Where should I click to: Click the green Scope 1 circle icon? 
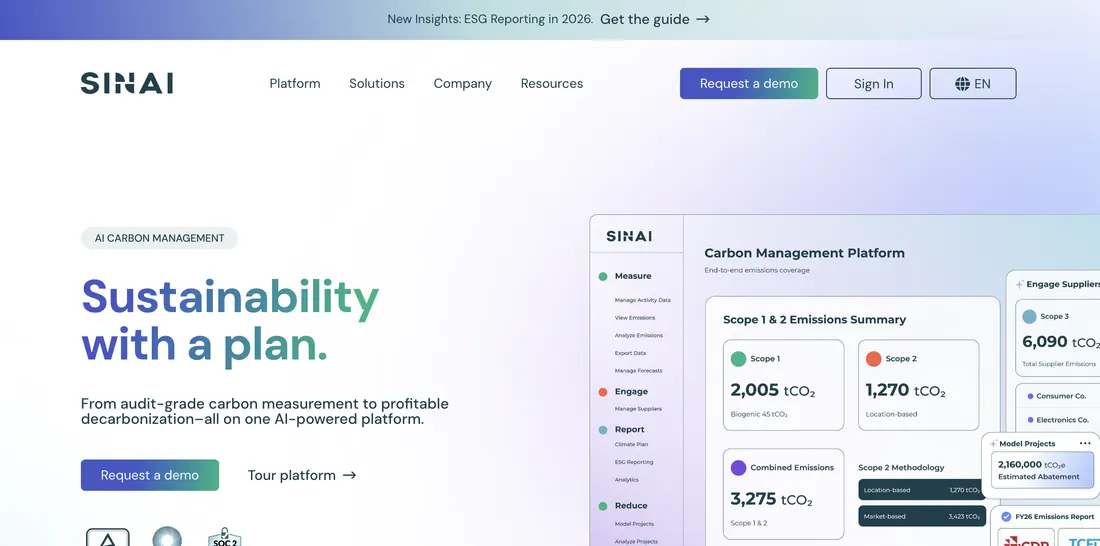click(738, 359)
